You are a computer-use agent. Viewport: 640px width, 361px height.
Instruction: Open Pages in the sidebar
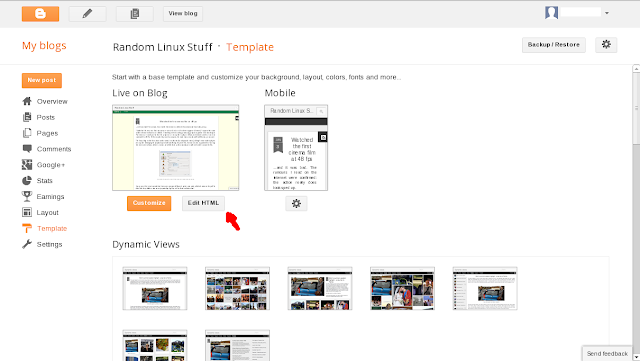(47, 133)
